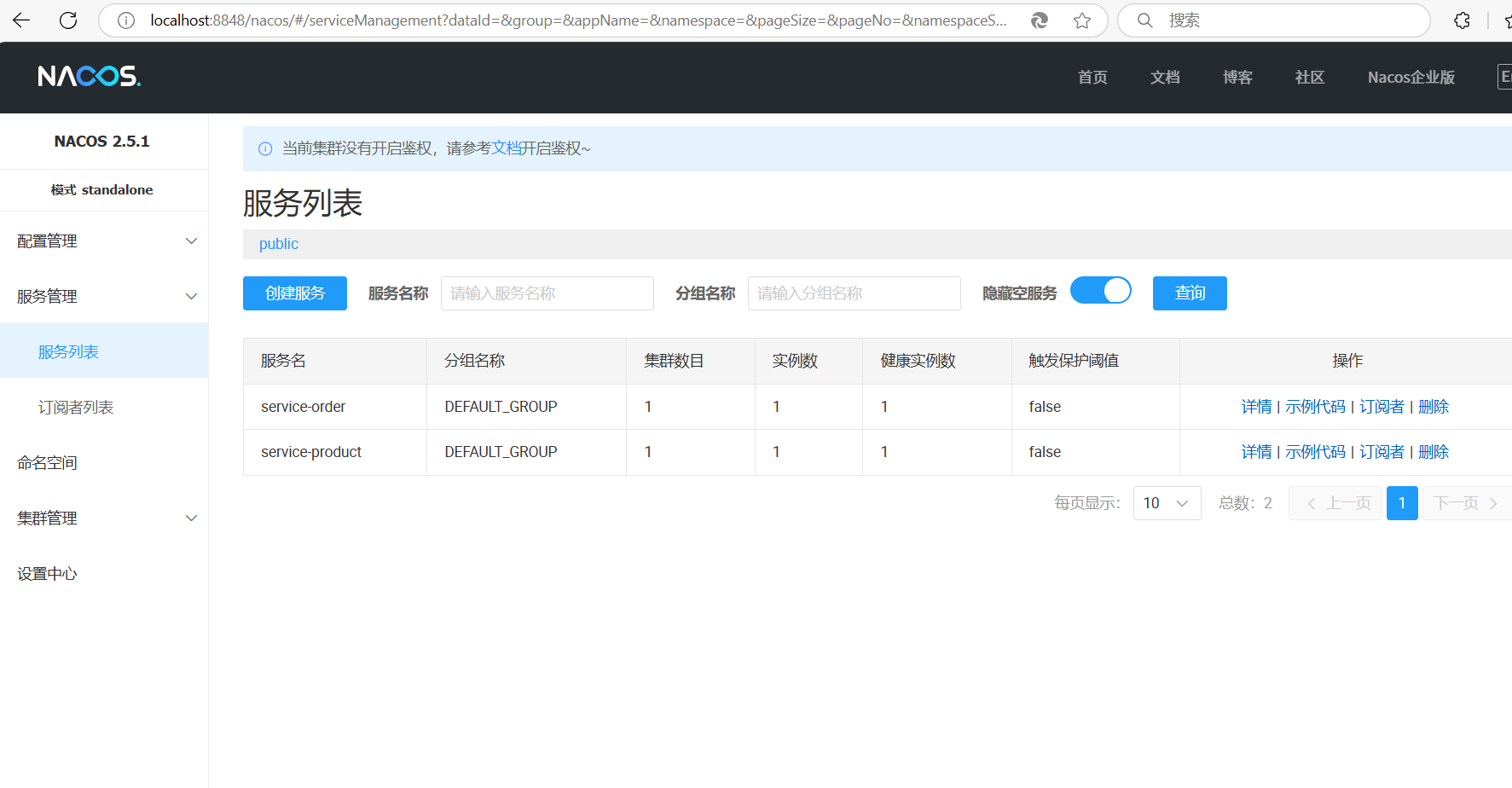Click the site information icon in address bar
Viewport: 1512px width, 788px height.
[x=126, y=20]
